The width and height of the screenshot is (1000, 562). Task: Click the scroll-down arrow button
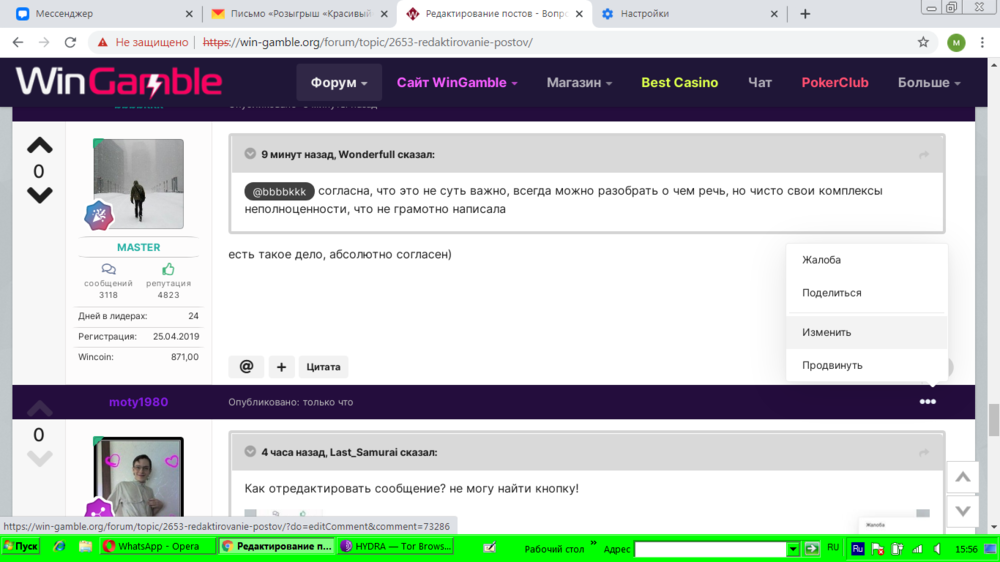click(962, 511)
